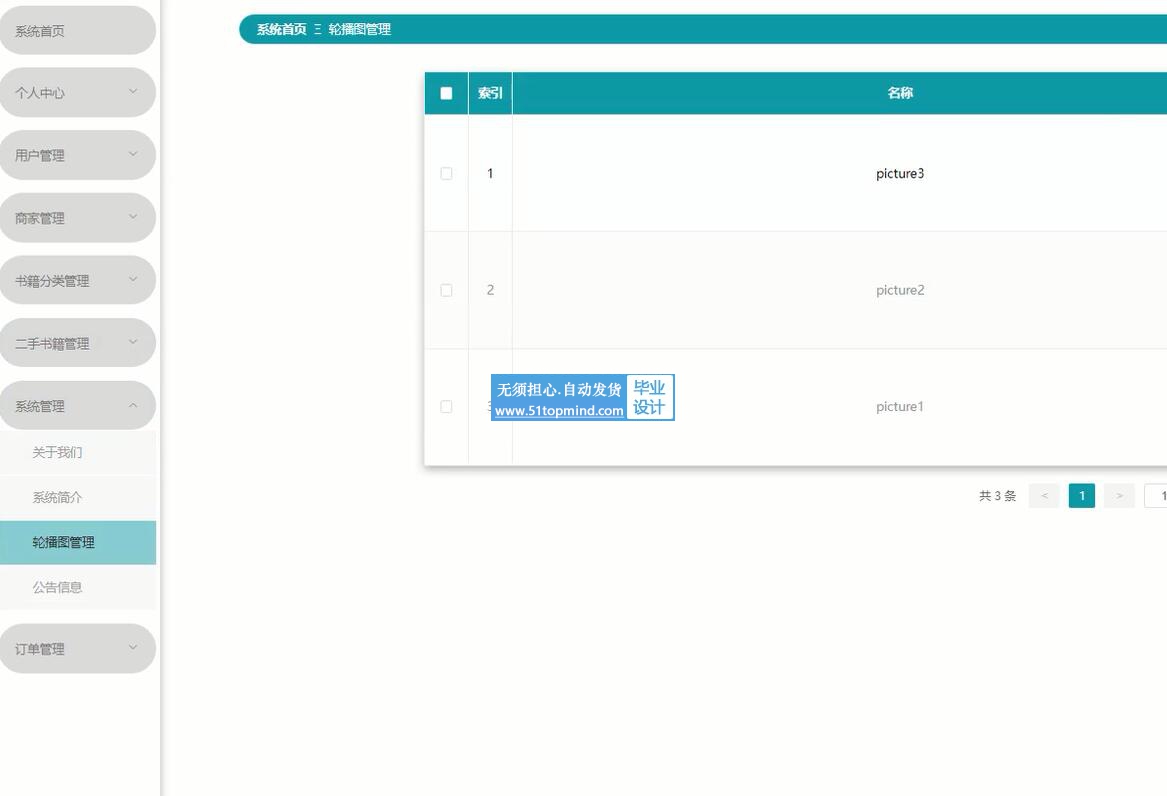The width and height of the screenshot is (1167, 796).
Task: Open the 书籍分类管理 dropdown arrow
Action: point(133,280)
